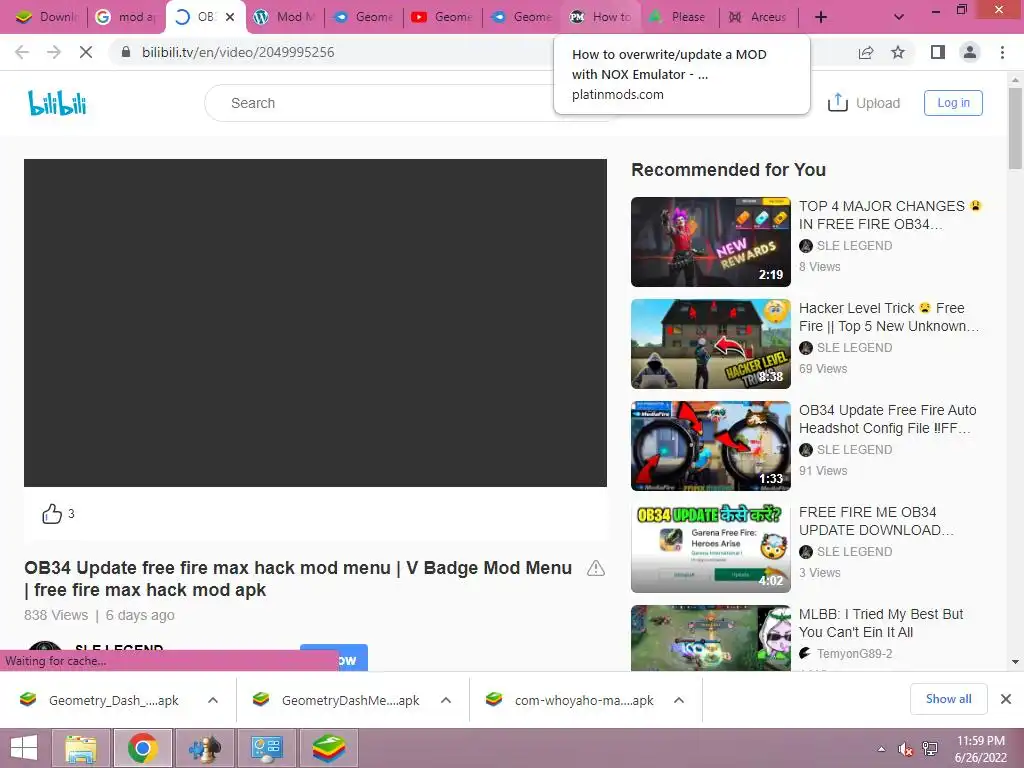This screenshot has height=768, width=1024.
Task: Click the bilibili logo
Action: coord(57,103)
